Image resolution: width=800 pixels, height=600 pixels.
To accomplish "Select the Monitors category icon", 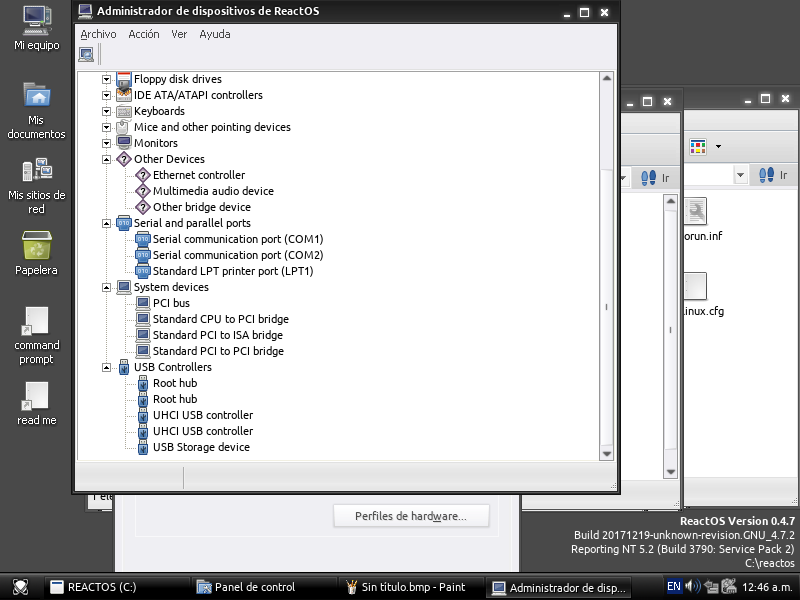I will tap(124, 143).
